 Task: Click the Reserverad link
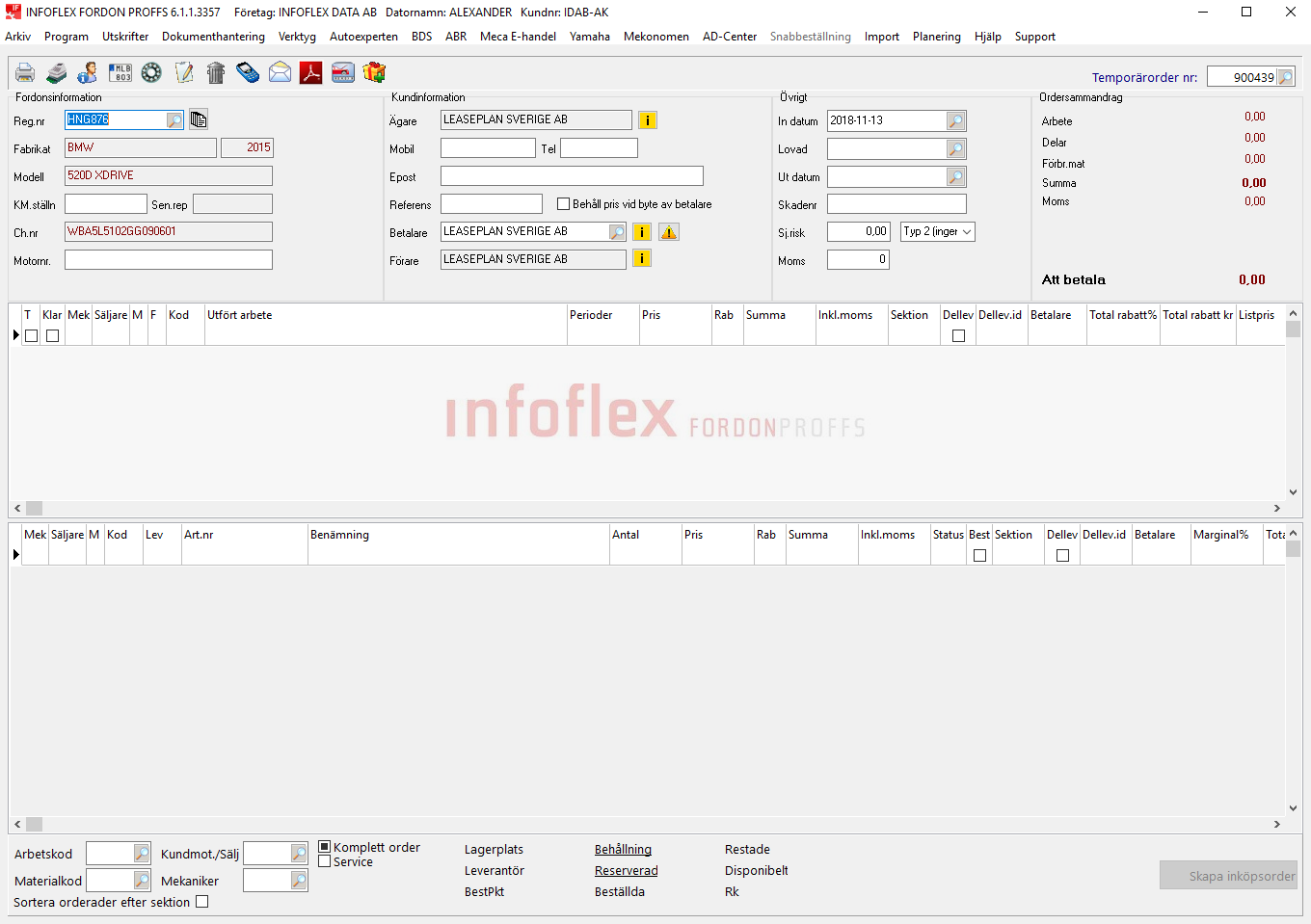coord(627,871)
